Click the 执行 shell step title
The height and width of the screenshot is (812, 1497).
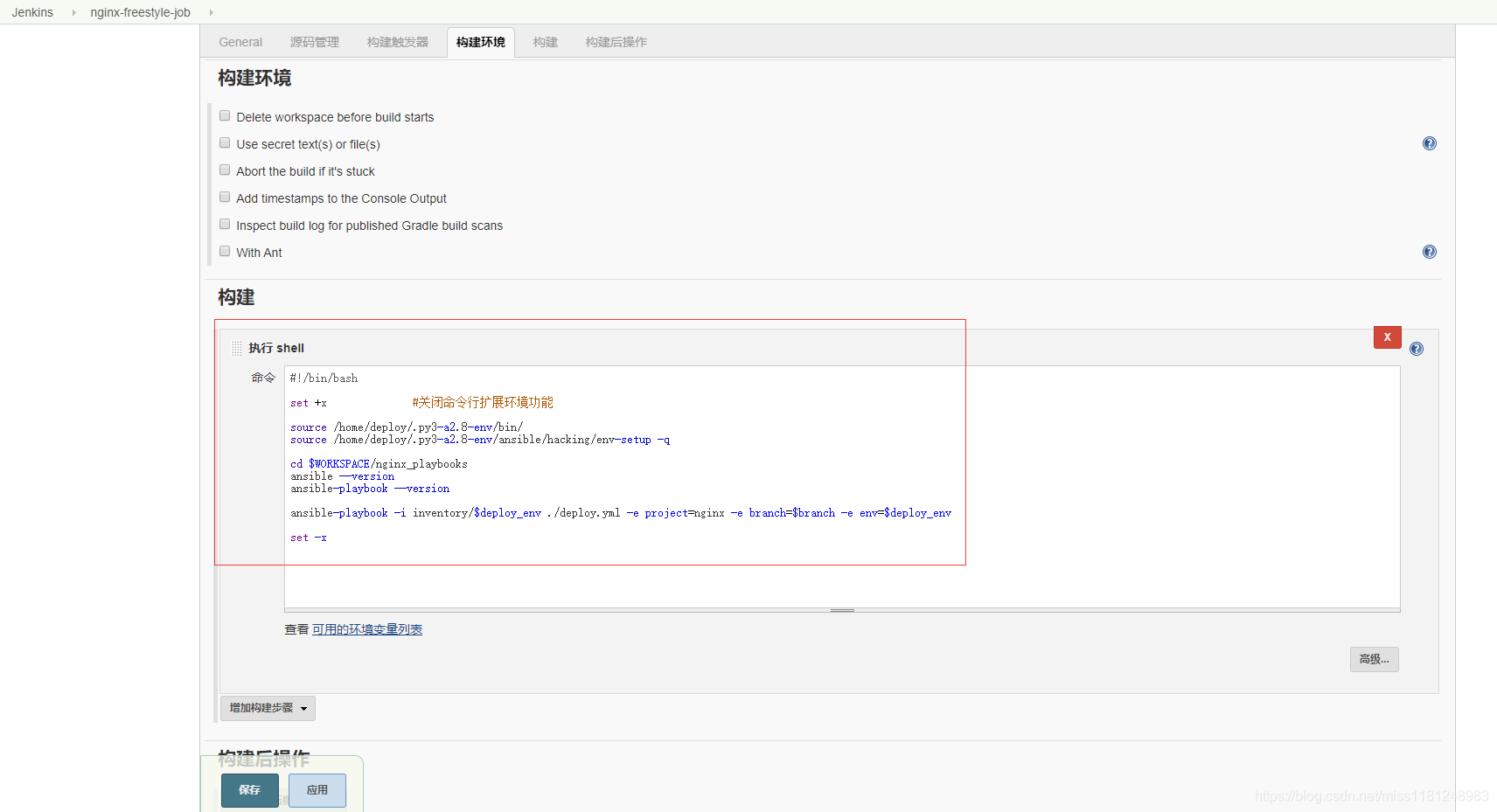[x=276, y=348]
